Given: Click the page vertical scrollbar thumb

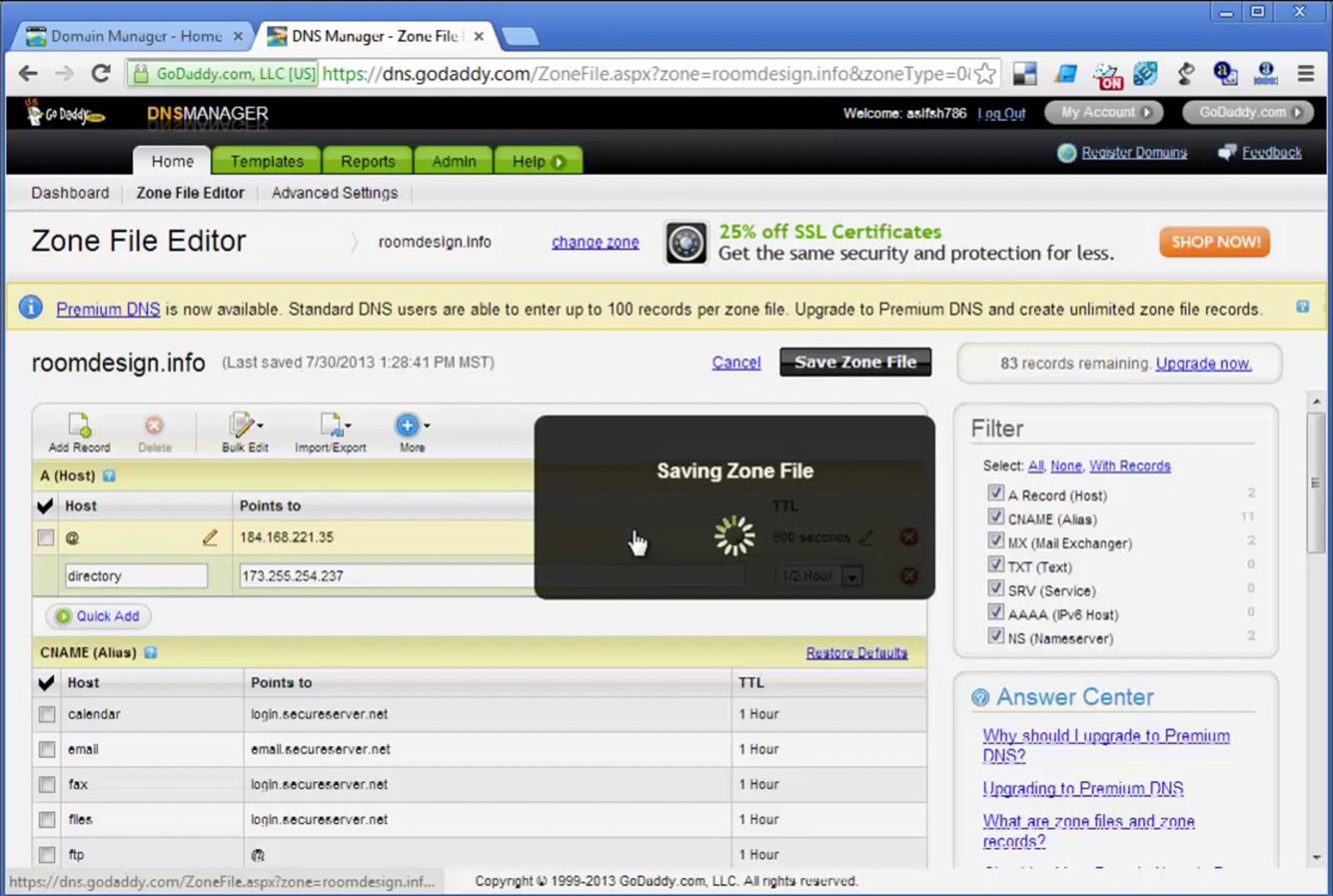Looking at the screenshot, I should 1316,483.
